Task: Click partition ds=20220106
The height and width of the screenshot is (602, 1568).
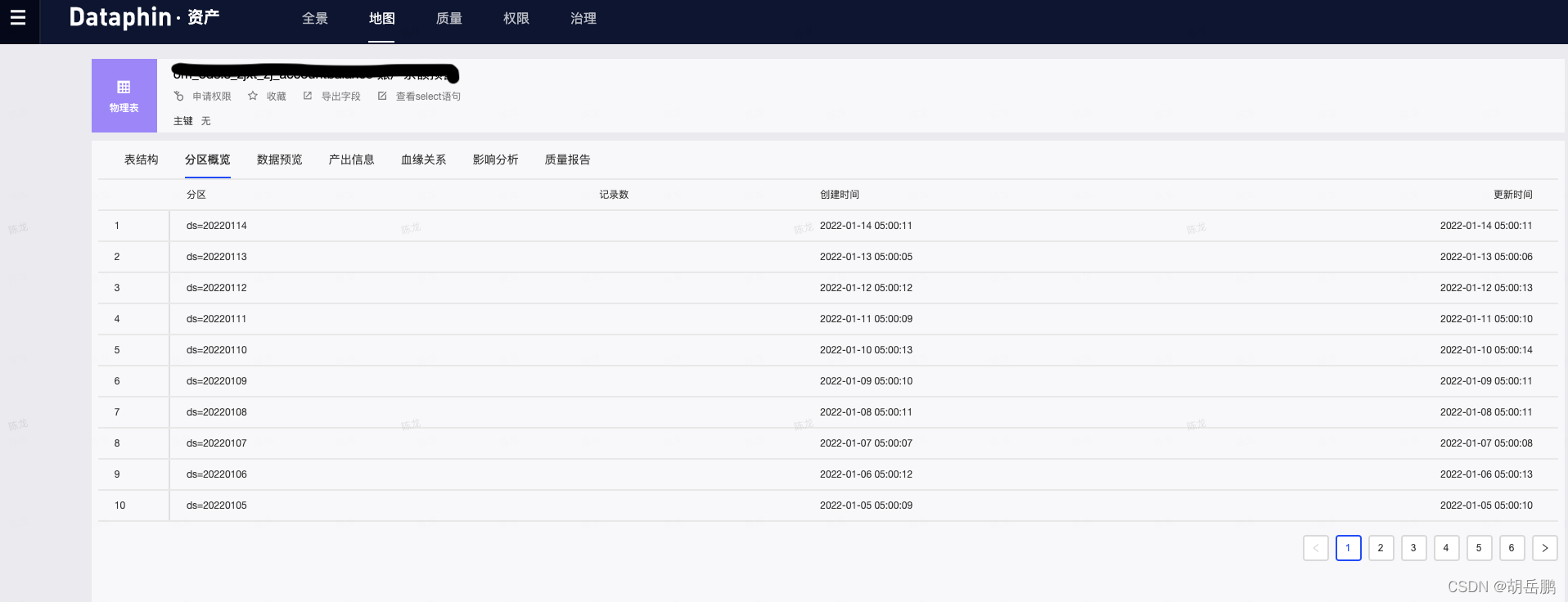Action: pyautogui.click(x=217, y=474)
